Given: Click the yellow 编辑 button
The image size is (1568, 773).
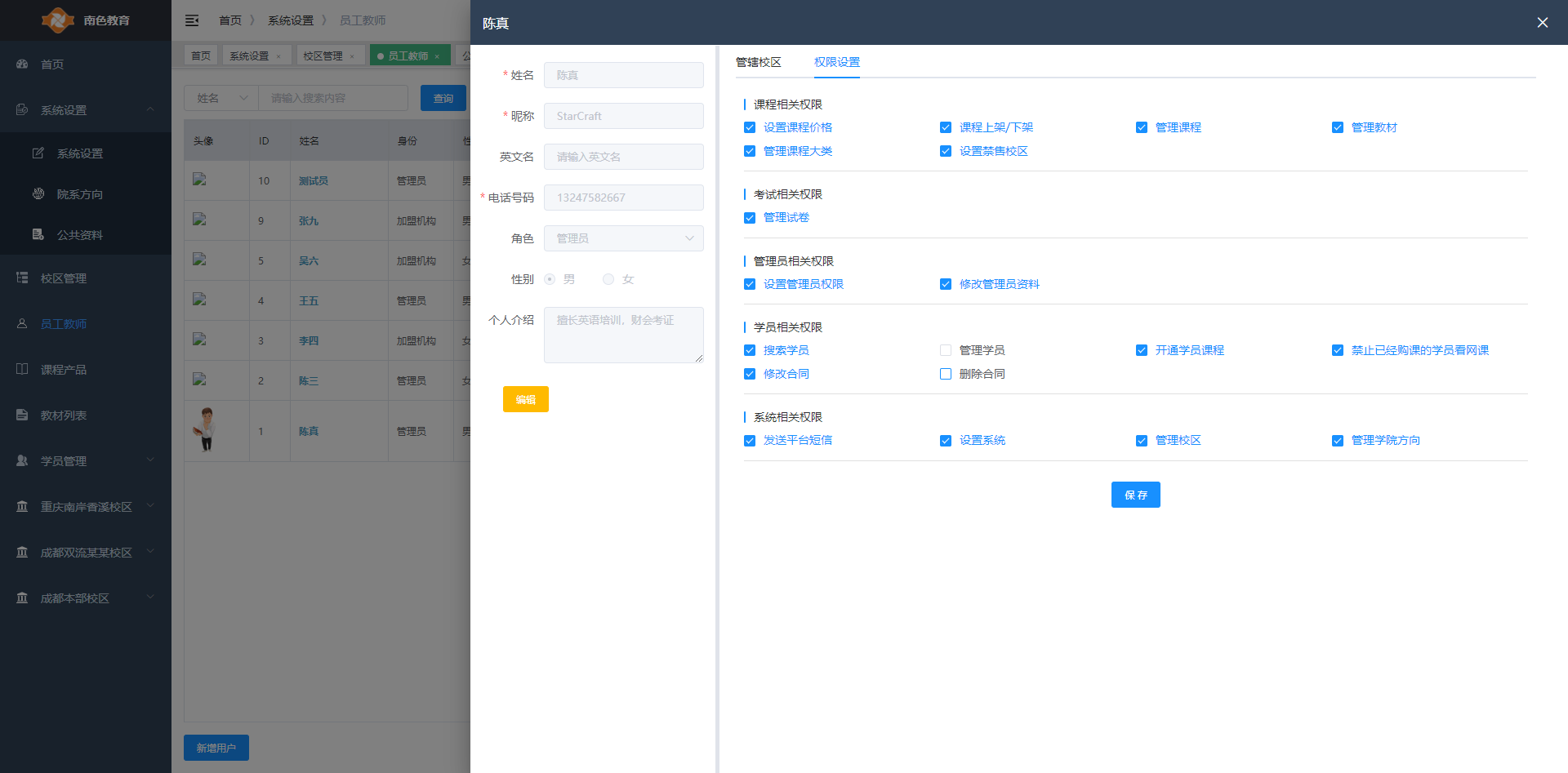Looking at the screenshot, I should tap(525, 399).
